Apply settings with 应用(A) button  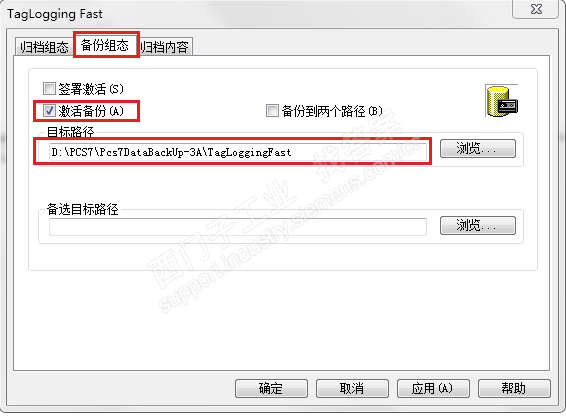pos(433,388)
